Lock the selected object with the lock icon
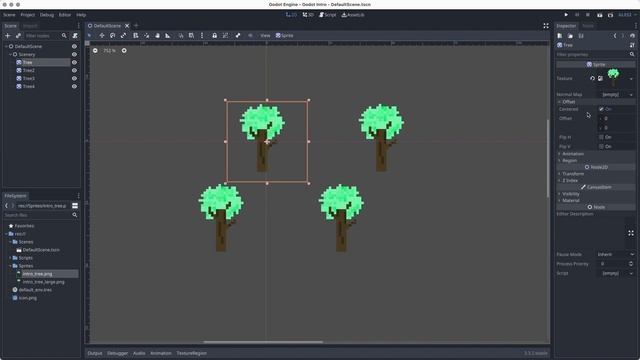This screenshot has height=360, width=640. pyautogui.click(x=214, y=36)
